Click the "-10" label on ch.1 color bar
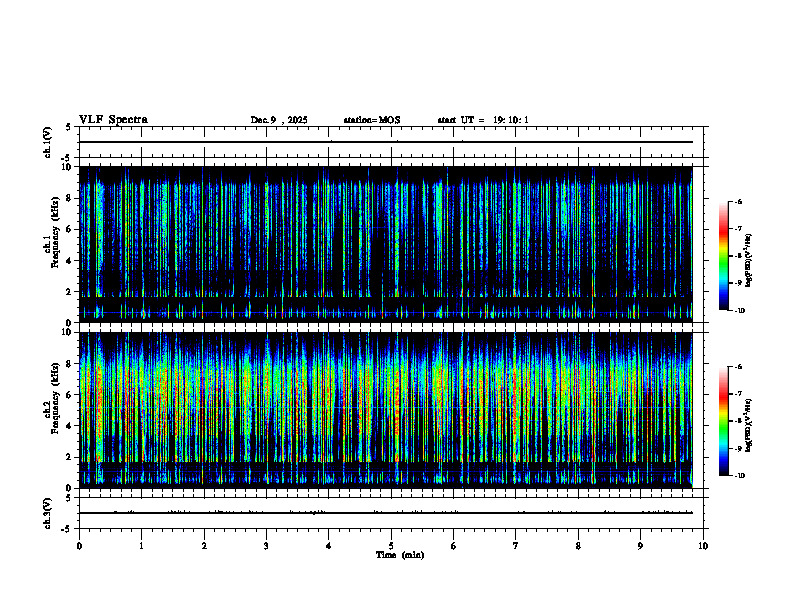 point(740,311)
